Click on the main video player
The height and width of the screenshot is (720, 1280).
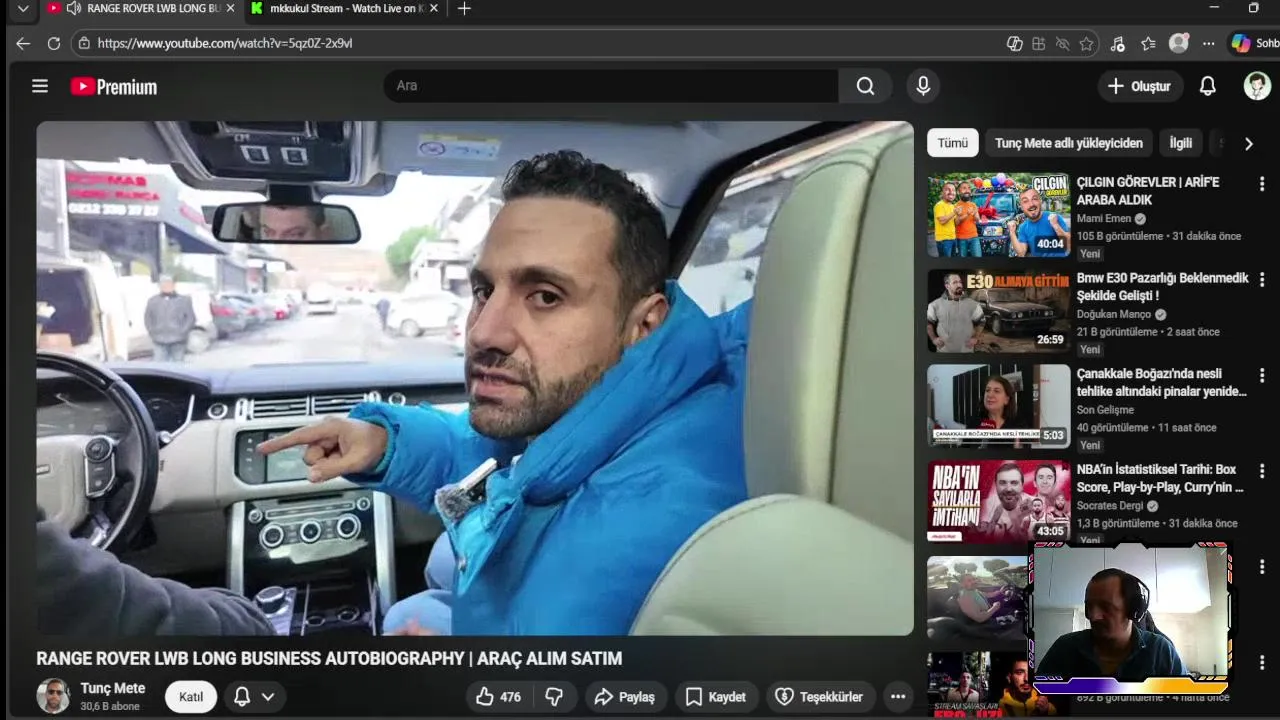475,378
